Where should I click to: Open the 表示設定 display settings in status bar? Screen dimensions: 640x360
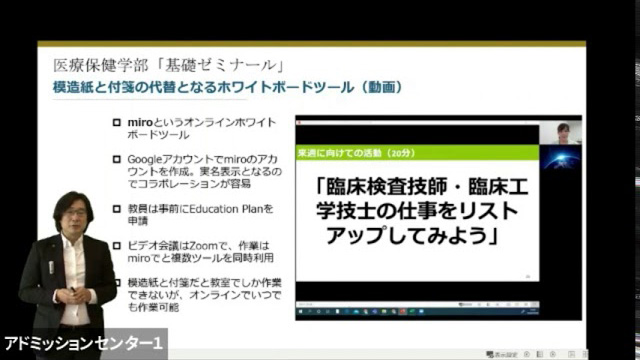pyautogui.click(x=502, y=354)
